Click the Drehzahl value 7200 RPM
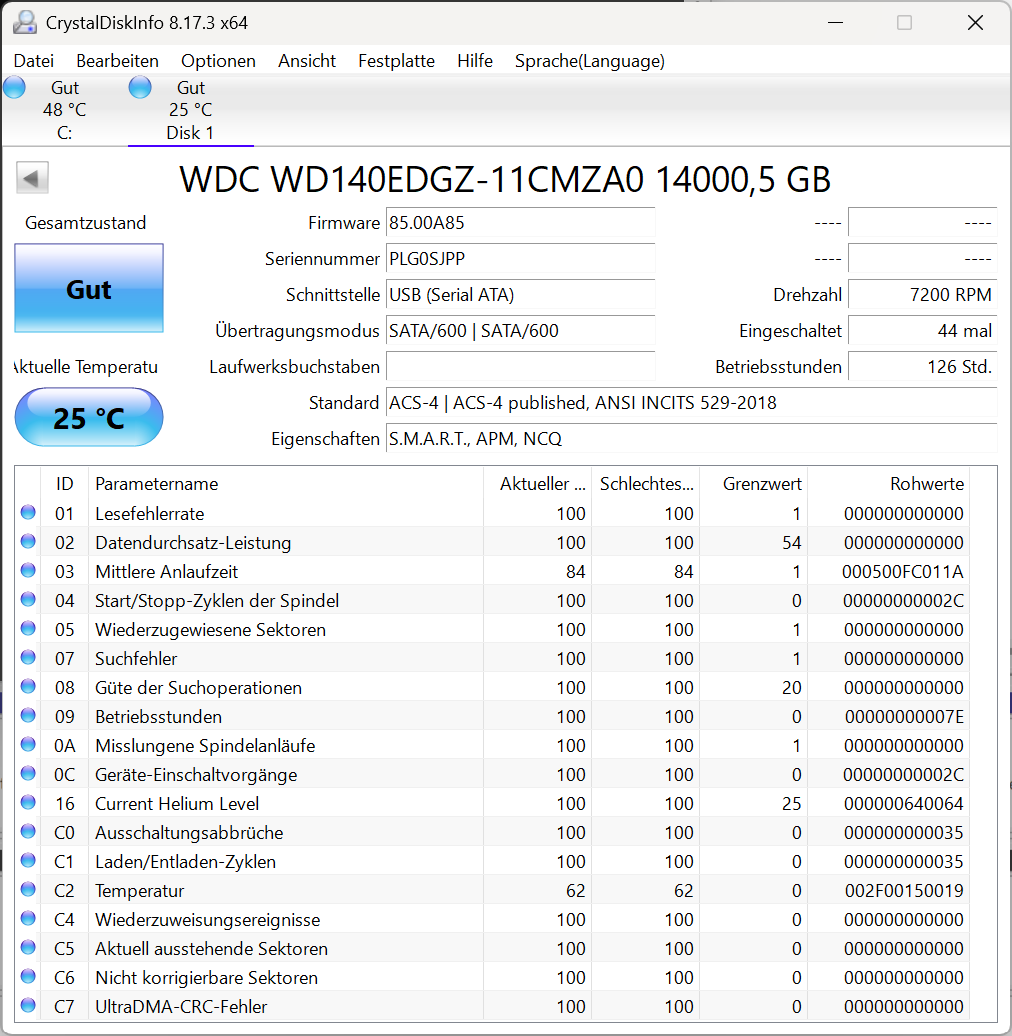The image size is (1012, 1036). click(923, 295)
